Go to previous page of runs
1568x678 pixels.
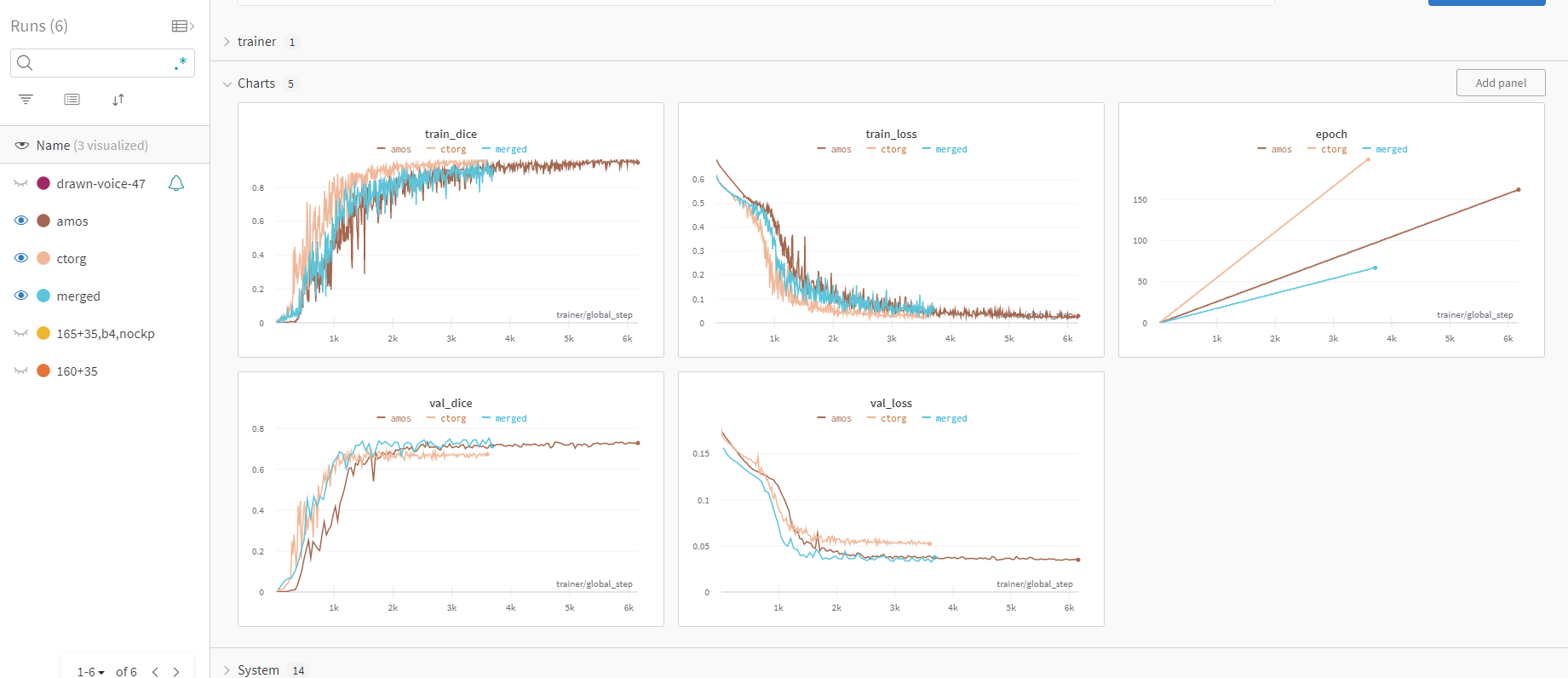tap(155, 672)
